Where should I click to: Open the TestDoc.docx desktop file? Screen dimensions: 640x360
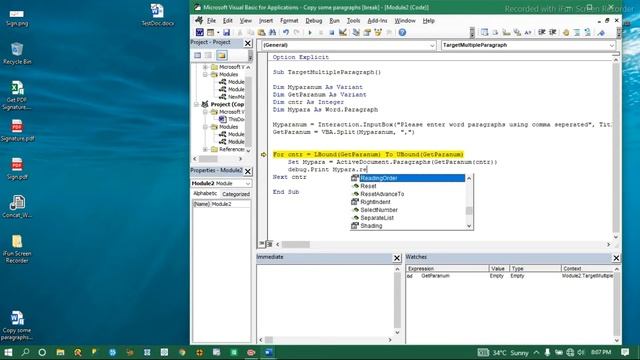click(158, 15)
